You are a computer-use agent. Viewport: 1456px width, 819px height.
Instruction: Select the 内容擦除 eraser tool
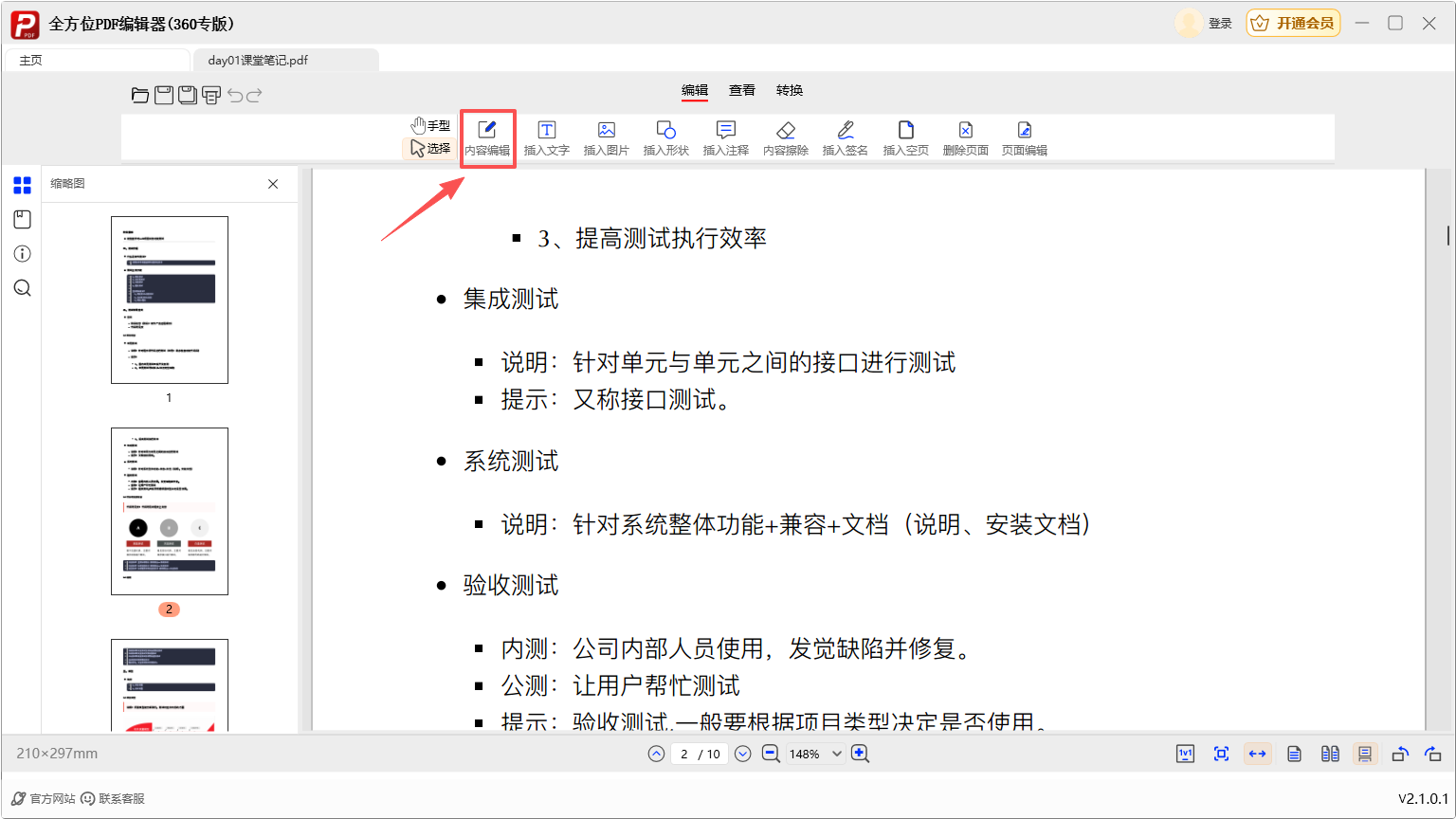(x=785, y=137)
